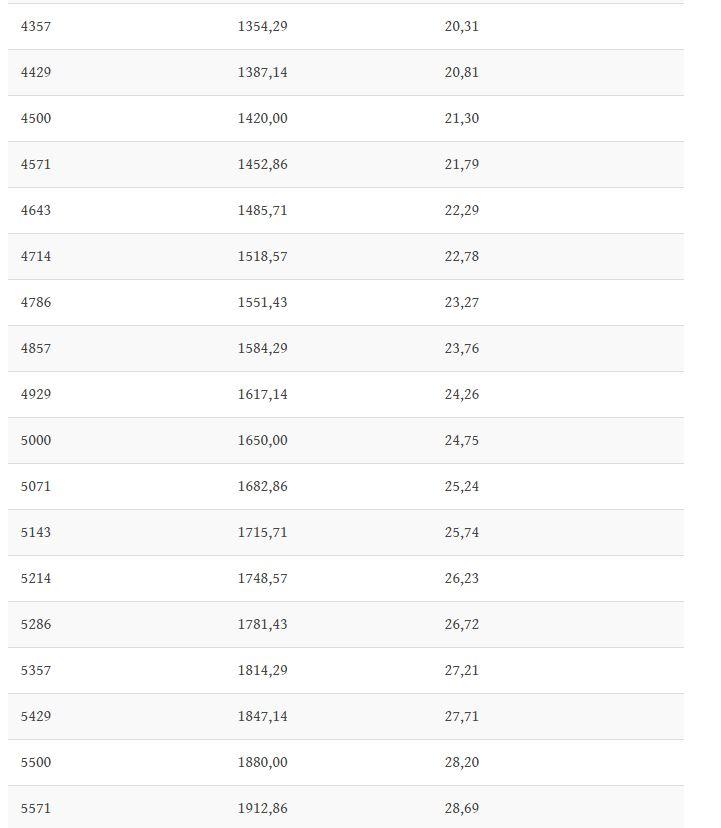This screenshot has height=828, width=721.
Task: Click the 24,26 entry
Action: tap(461, 395)
